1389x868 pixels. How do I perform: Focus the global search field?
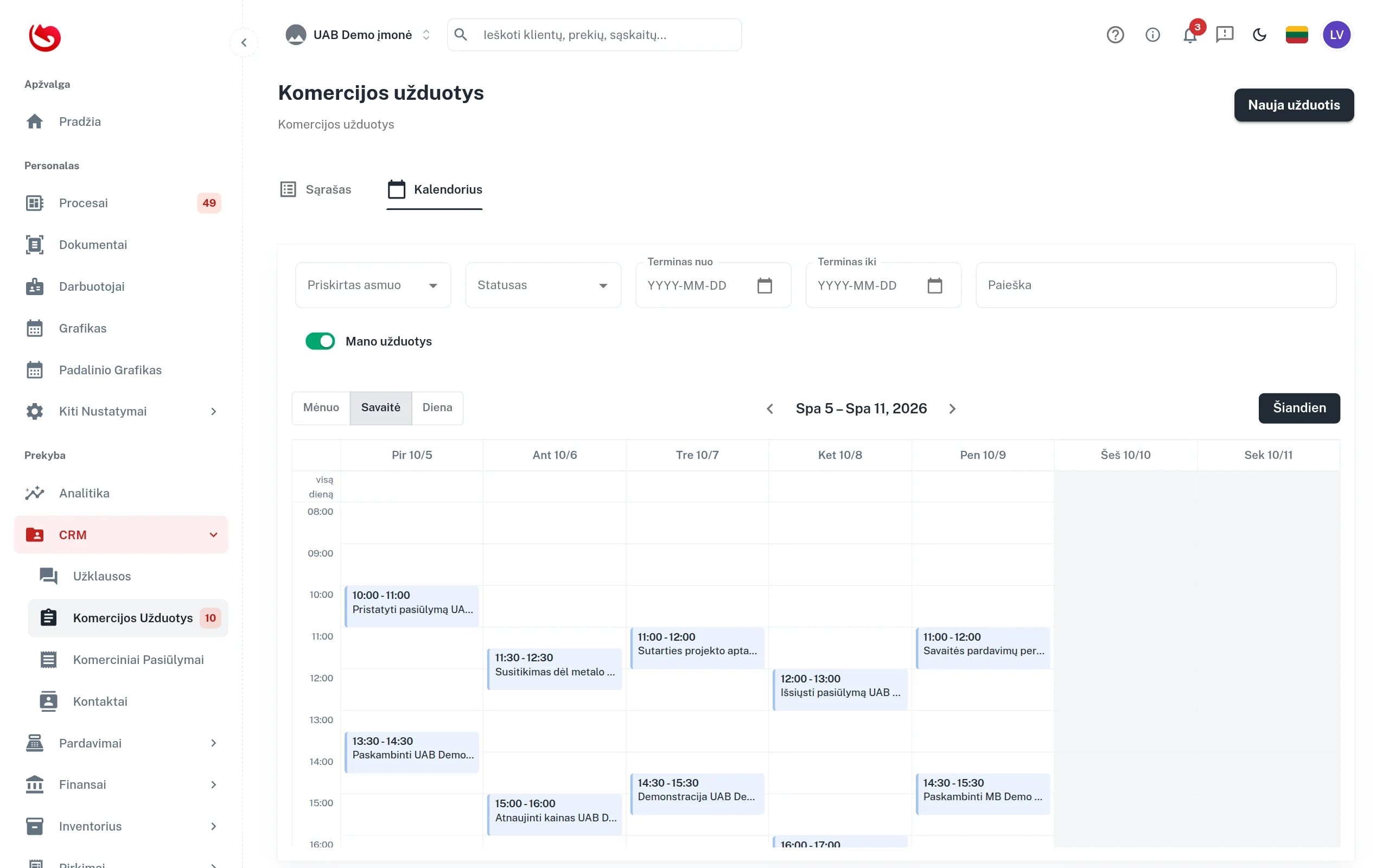pyautogui.click(x=594, y=35)
